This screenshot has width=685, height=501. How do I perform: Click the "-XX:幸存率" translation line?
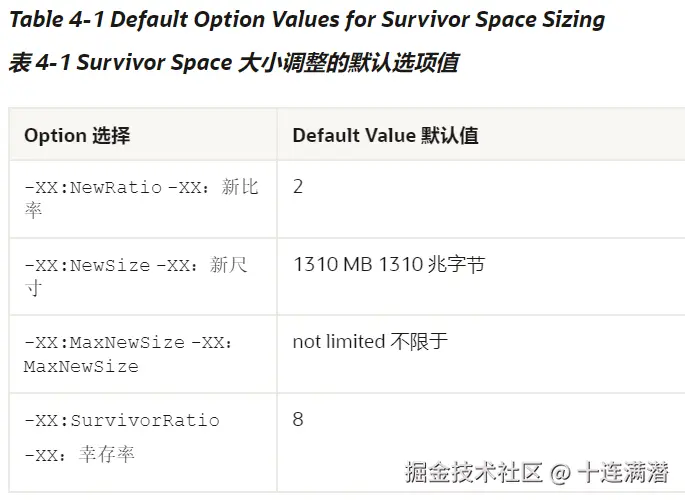pos(79,455)
